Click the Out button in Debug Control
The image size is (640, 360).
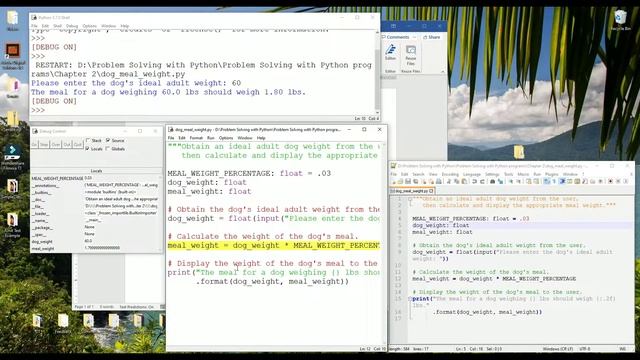pos(67,144)
